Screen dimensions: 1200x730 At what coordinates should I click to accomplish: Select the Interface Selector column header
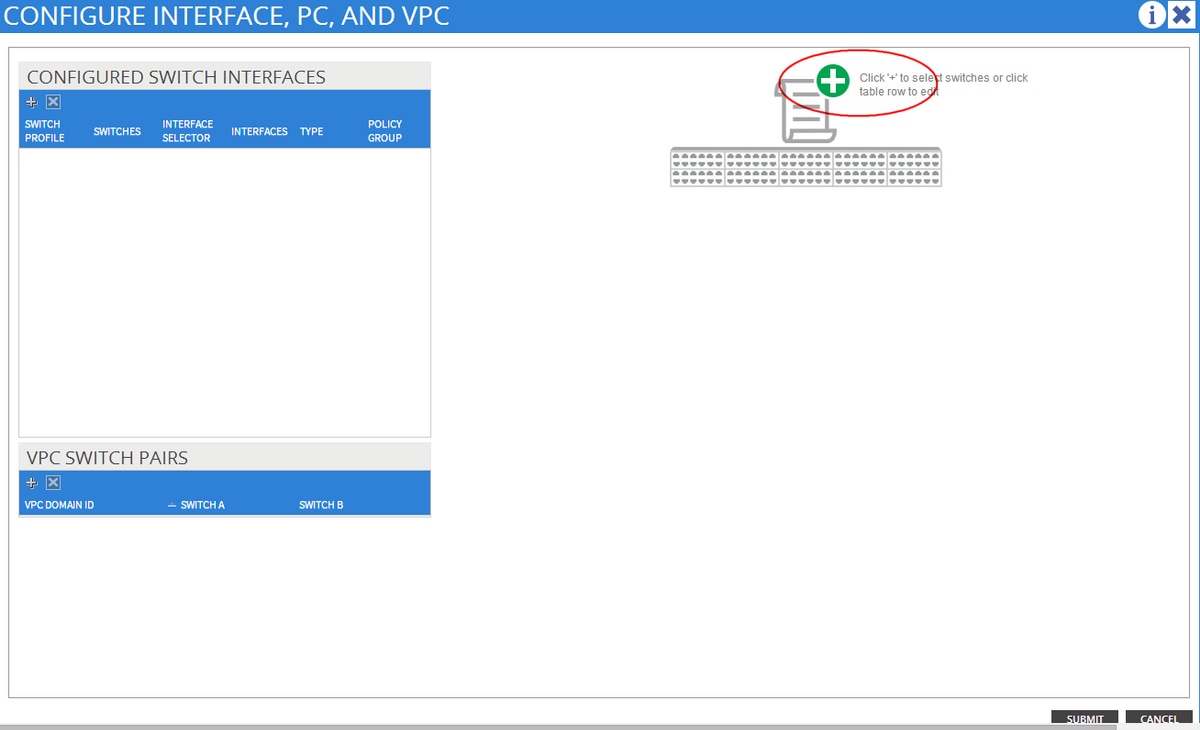[187, 131]
